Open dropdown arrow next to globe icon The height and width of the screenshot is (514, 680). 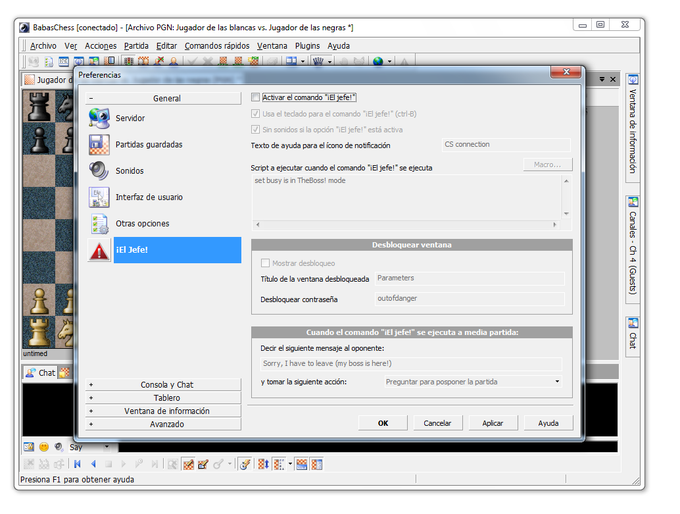coord(389,62)
